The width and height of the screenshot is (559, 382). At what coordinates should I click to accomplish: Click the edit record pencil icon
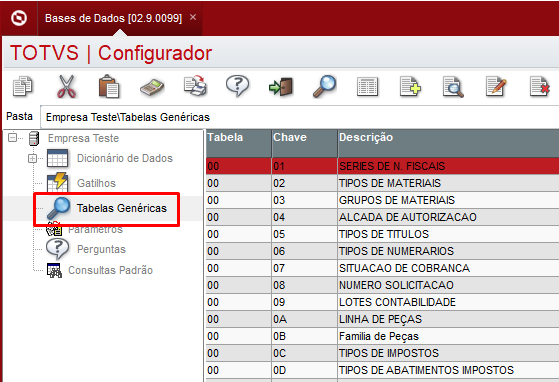coord(496,86)
